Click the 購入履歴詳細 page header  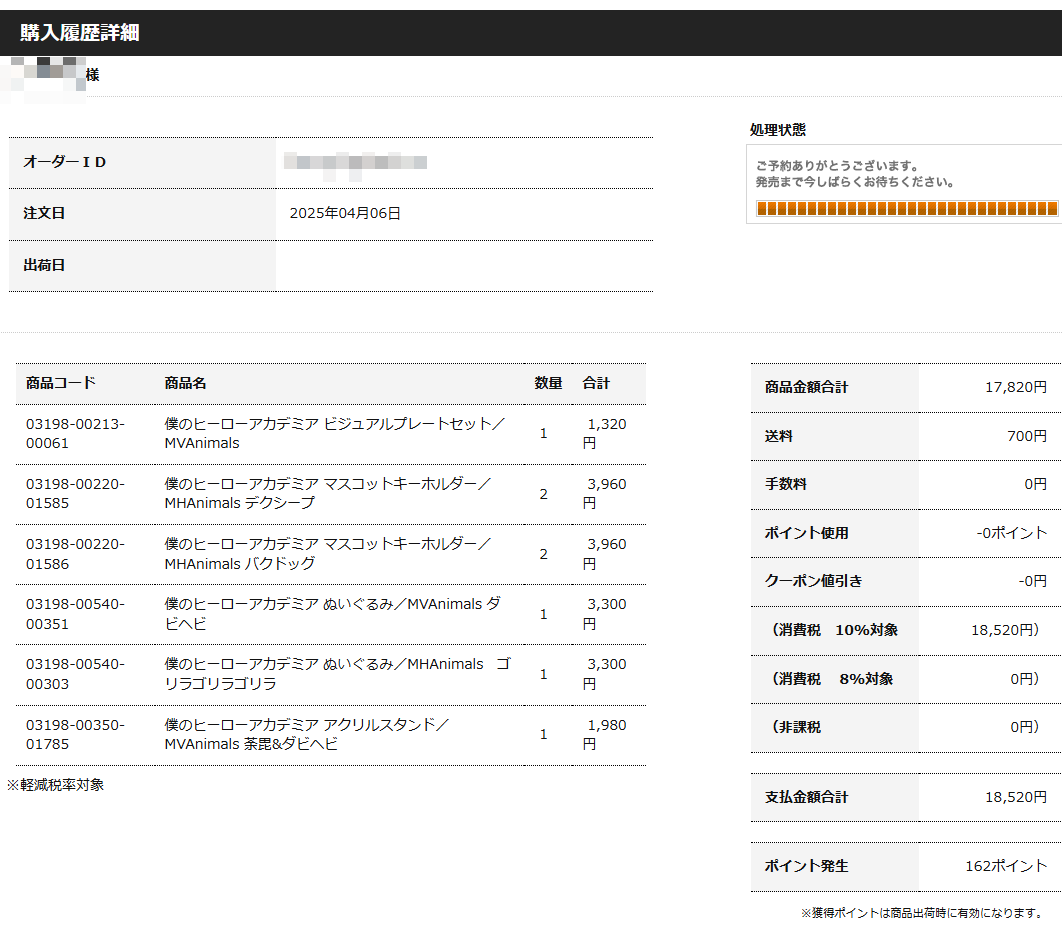pos(79,33)
